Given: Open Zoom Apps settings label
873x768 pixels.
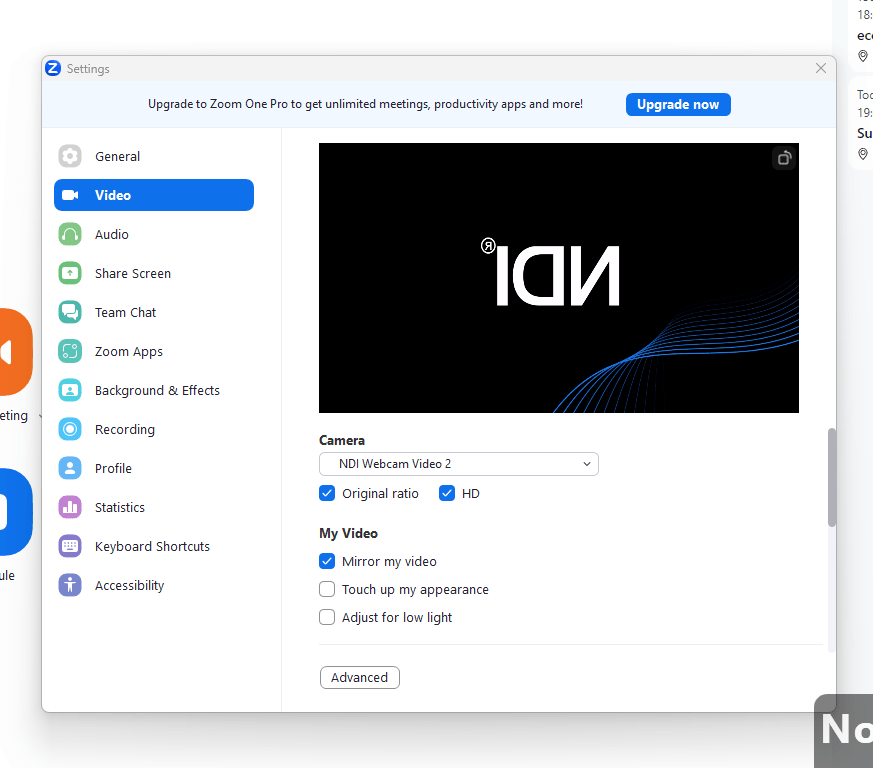Looking at the screenshot, I should [129, 352].
